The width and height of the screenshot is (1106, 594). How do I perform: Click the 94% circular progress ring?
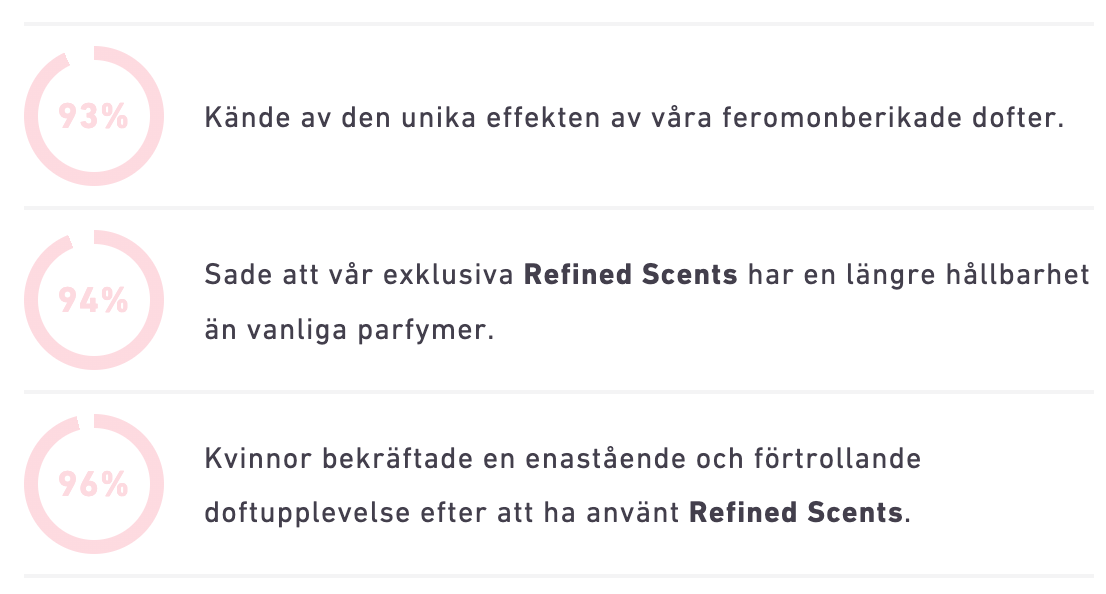tap(94, 300)
